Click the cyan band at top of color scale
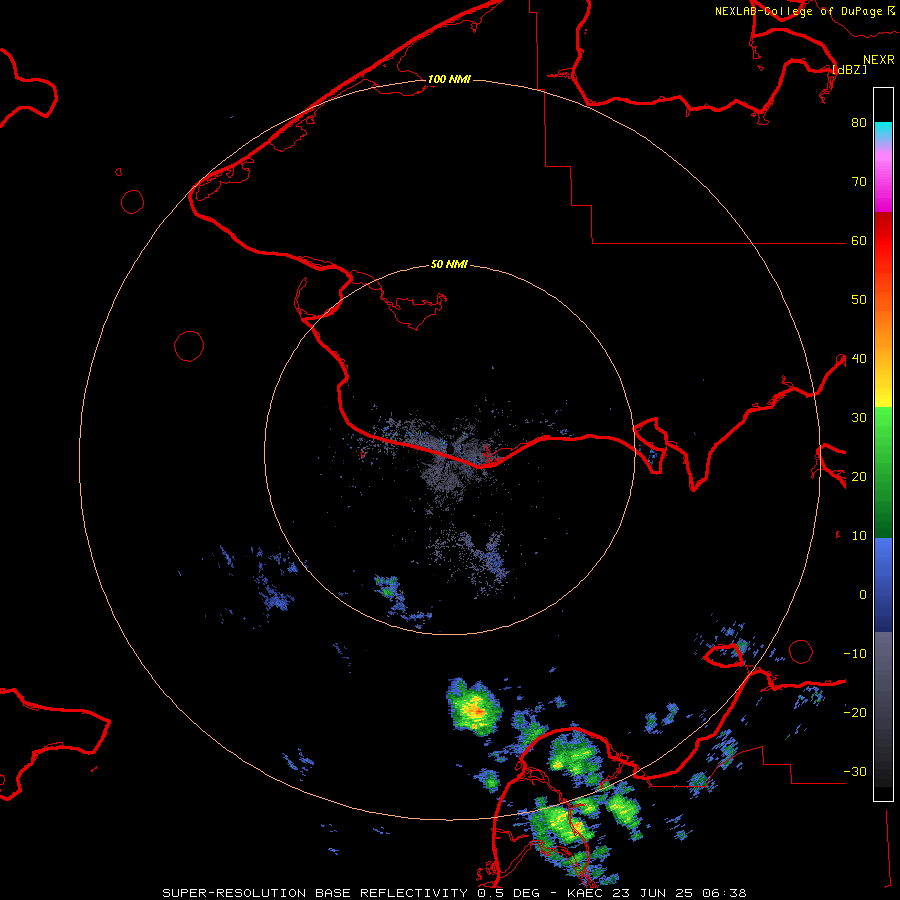This screenshot has height=900, width=900. point(883,132)
